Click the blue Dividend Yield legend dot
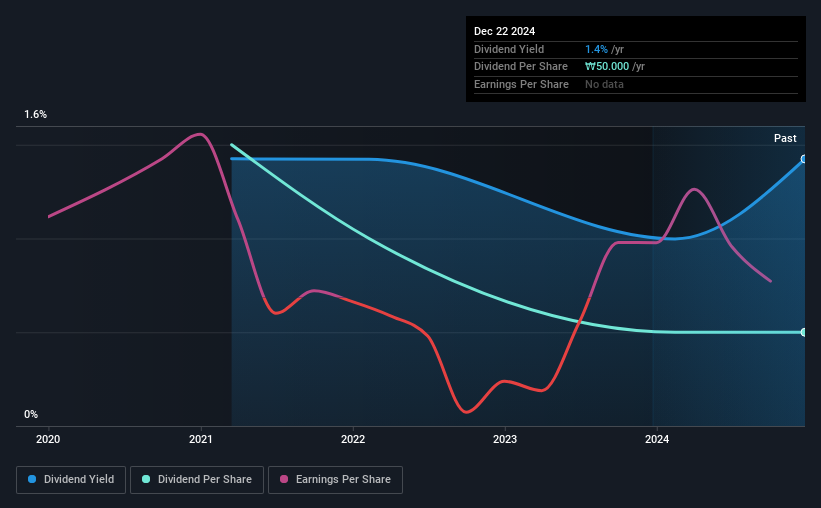This screenshot has height=508, width=821. [x=32, y=479]
